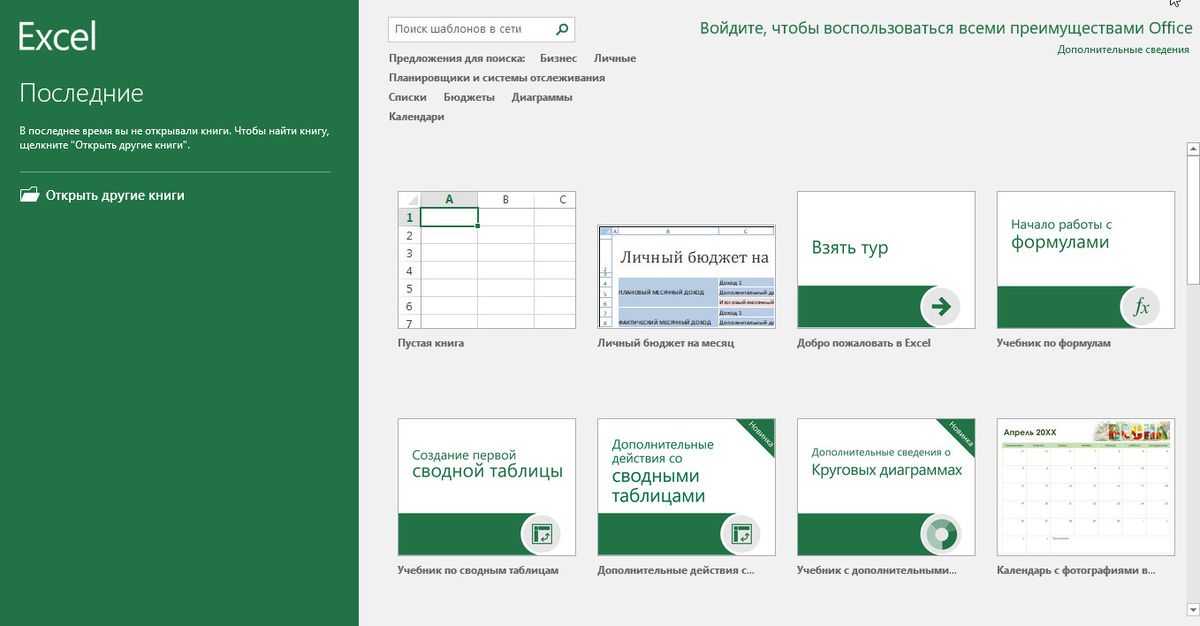Click the fx icon on formulas tile
The height and width of the screenshot is (626, 1200).
coord(1140,306)
